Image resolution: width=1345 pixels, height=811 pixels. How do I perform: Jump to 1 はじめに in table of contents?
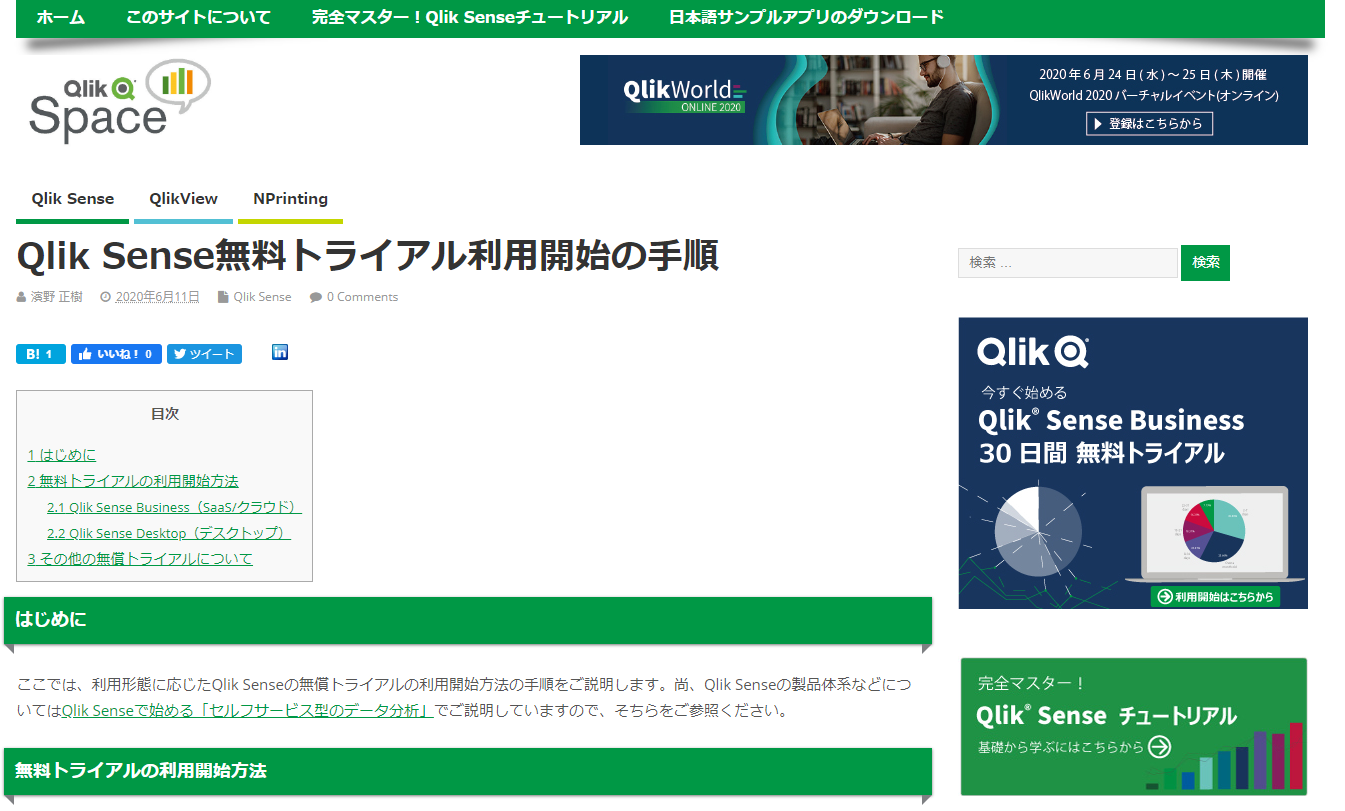[62, 455]
